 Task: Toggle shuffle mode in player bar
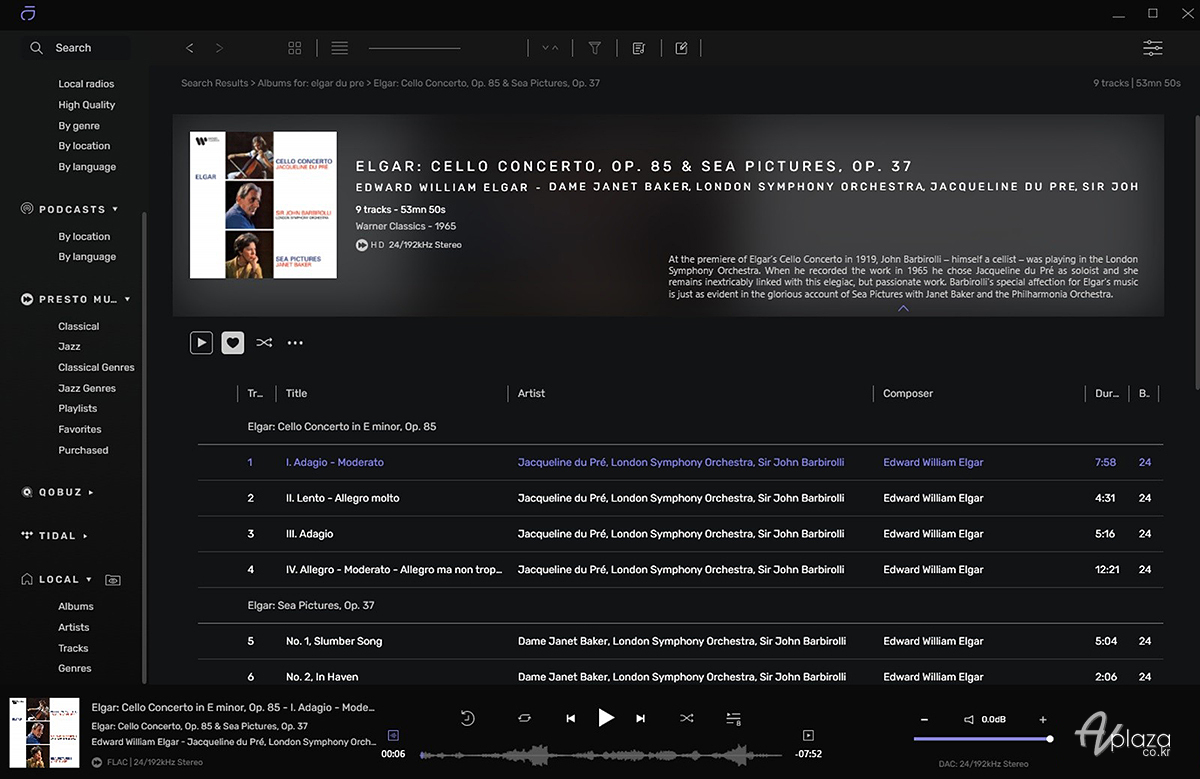pyautogui.click(x=686, y=718)
